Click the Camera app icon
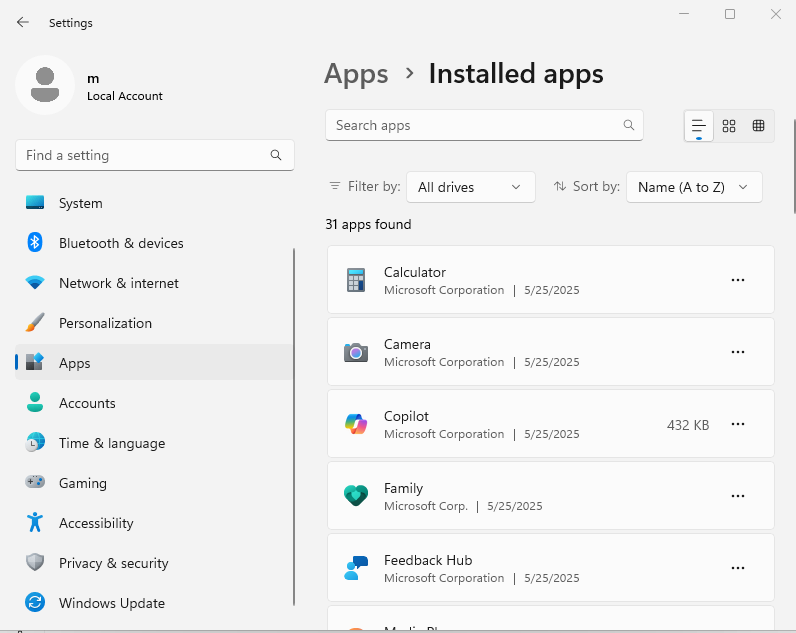Image resolution: width=796 pixels, height=633 pixels. point(356,352)
